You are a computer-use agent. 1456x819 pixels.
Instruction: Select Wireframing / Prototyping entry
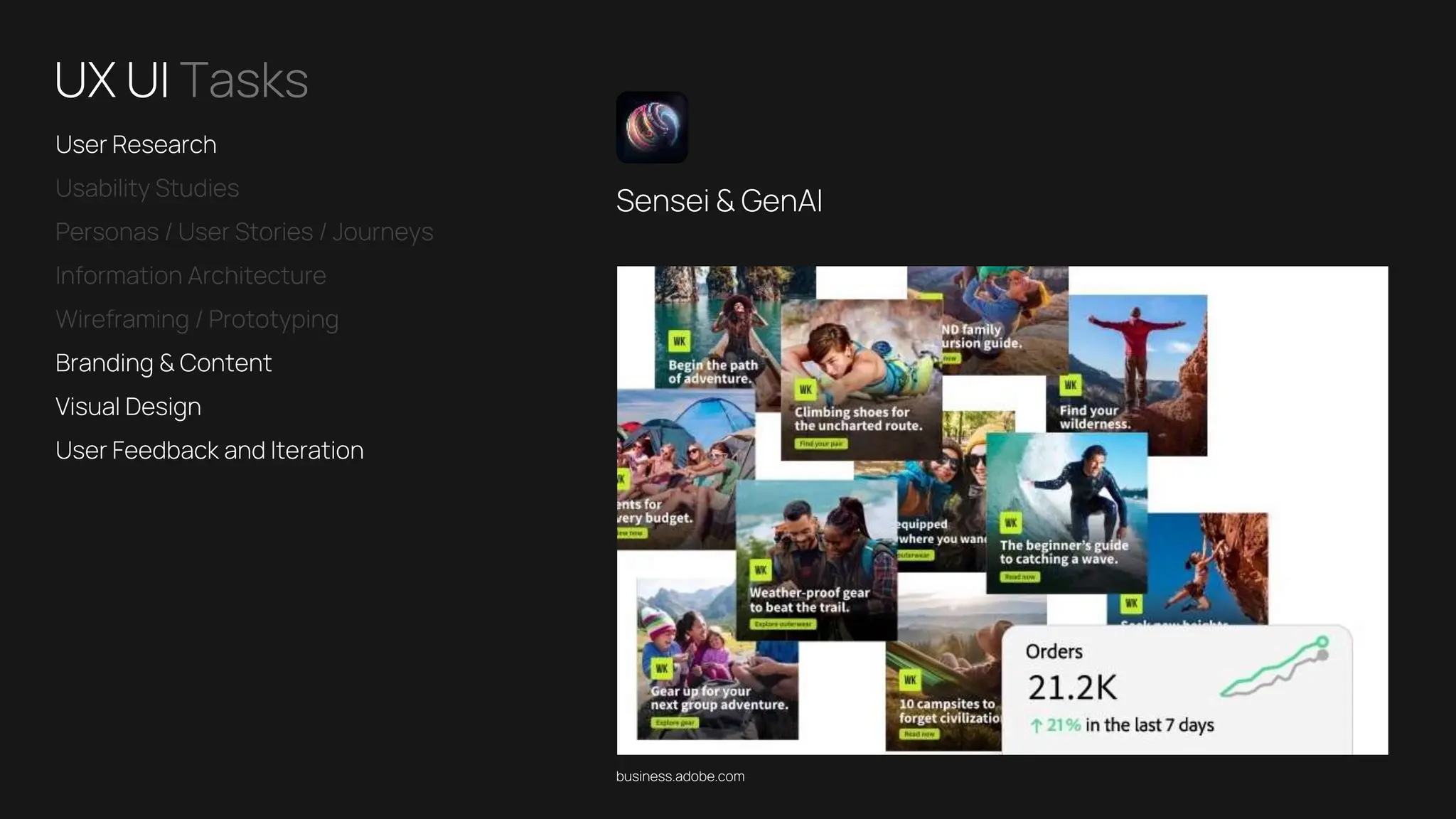[197, 319]
